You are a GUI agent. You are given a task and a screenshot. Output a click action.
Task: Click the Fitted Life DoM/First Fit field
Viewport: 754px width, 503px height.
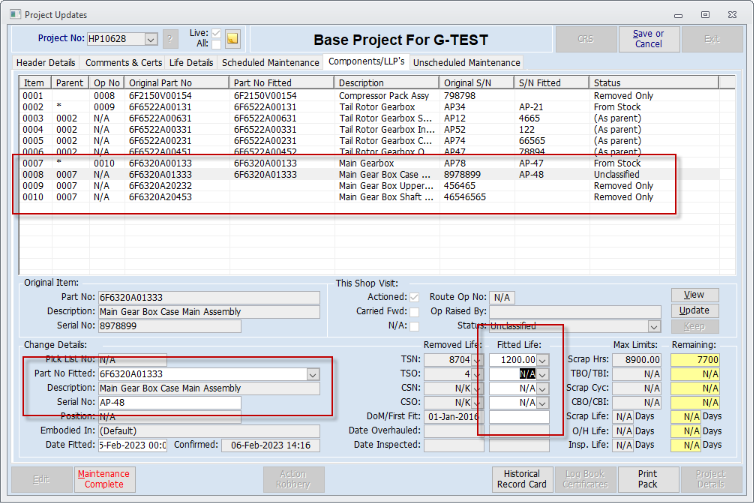pyautogui.click(x=519, y=416)
